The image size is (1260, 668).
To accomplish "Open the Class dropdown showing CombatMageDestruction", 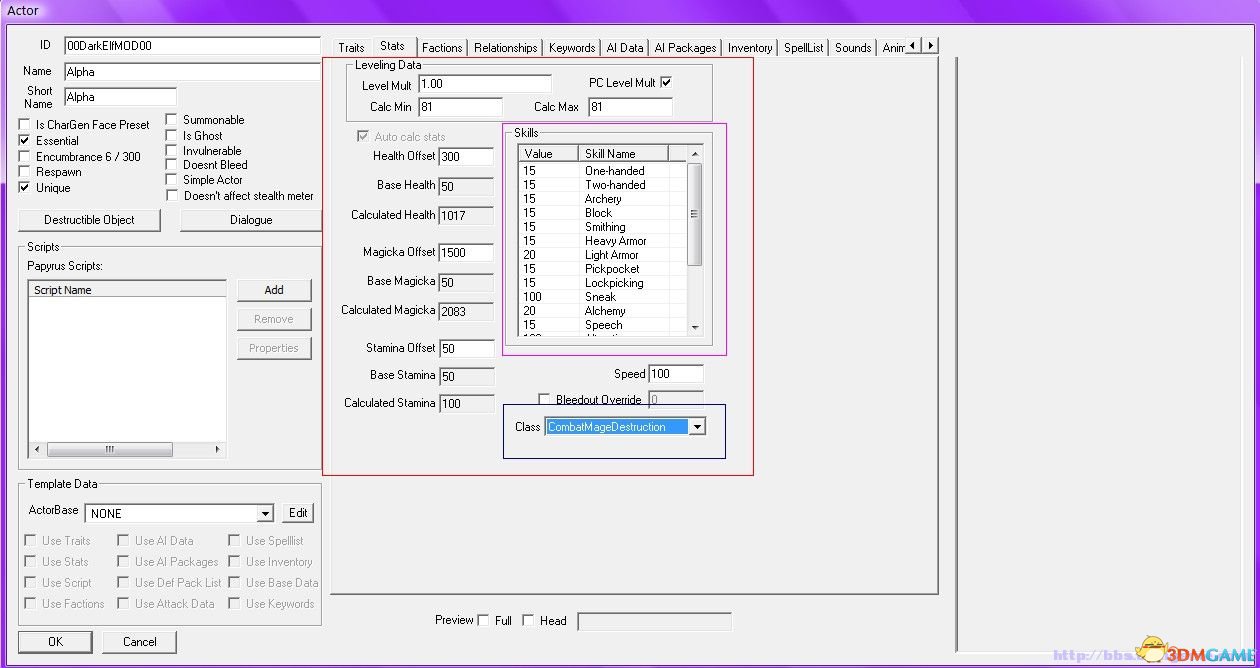I will tap(698, 427).
